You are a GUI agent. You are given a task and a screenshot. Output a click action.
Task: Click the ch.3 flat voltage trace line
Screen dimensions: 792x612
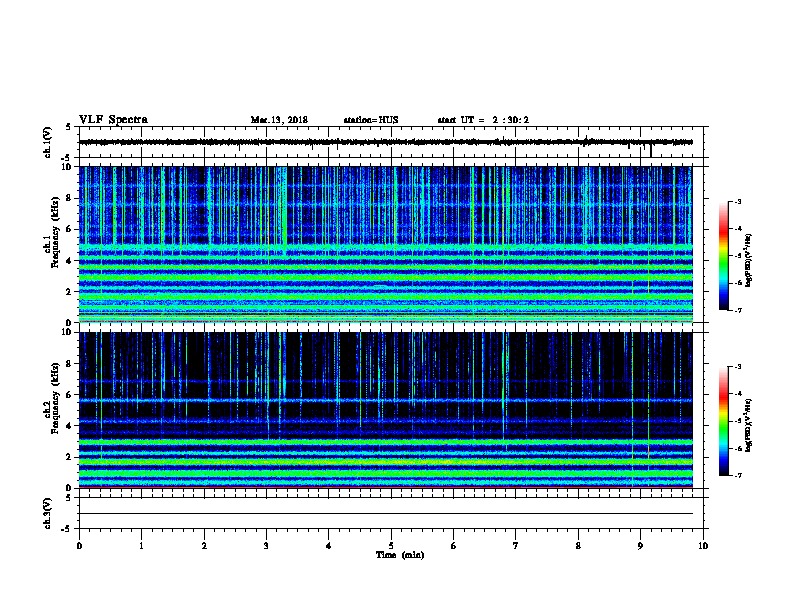tap(386, 514)
